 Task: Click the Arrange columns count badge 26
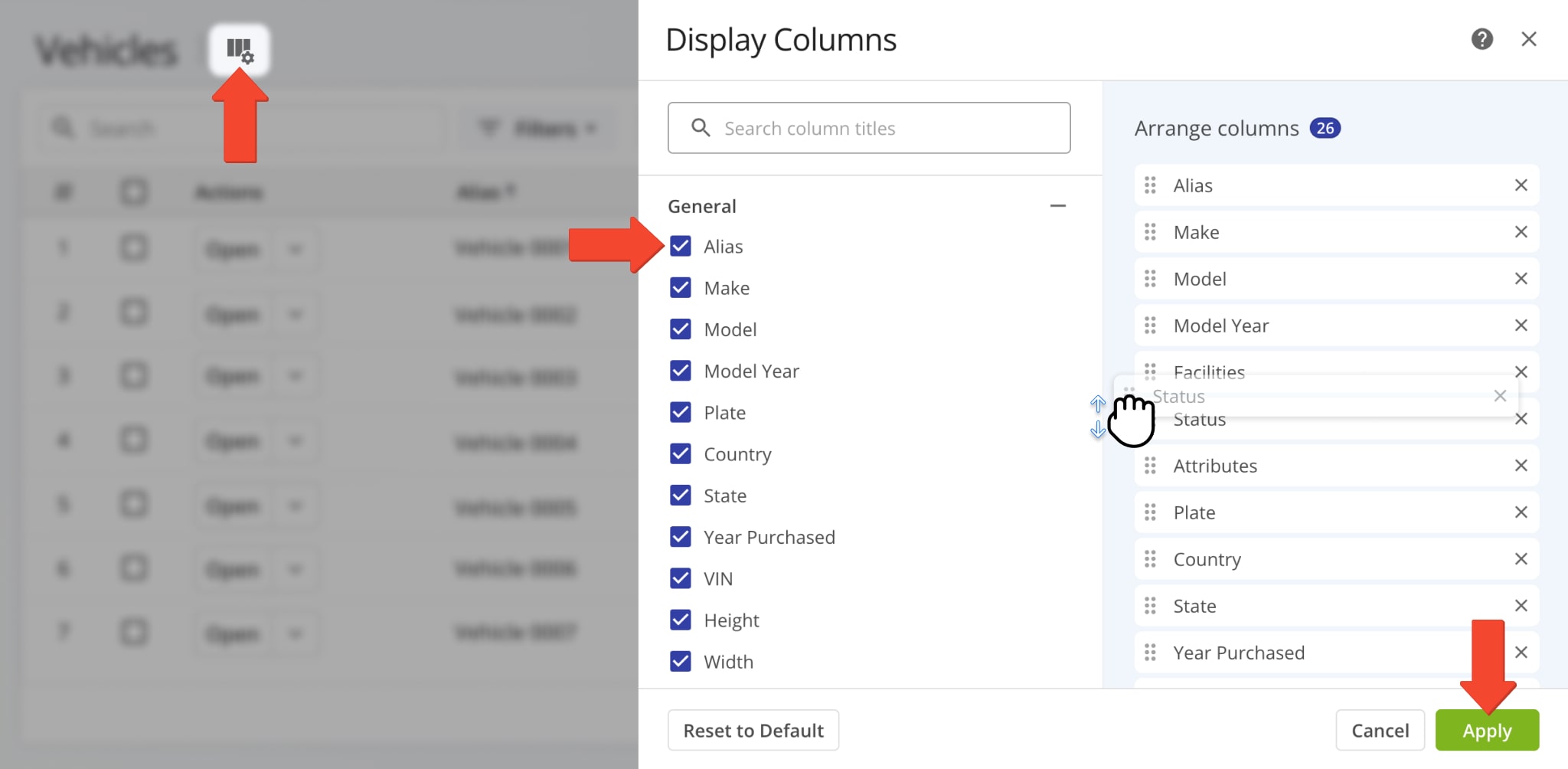click(1325, 128)
